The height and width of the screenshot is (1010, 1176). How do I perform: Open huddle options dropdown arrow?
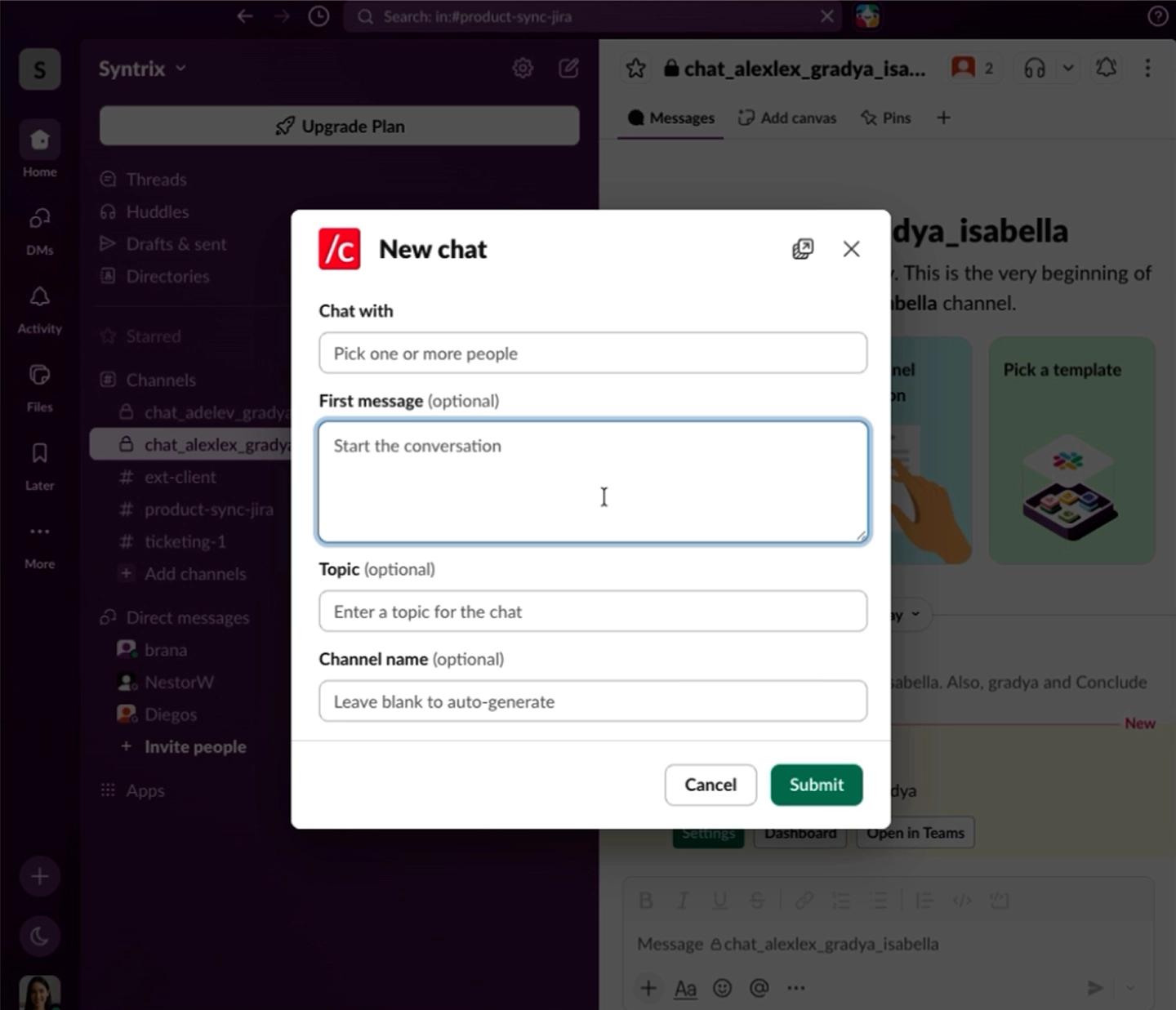pyautogui.click(x=1067, y=69)
